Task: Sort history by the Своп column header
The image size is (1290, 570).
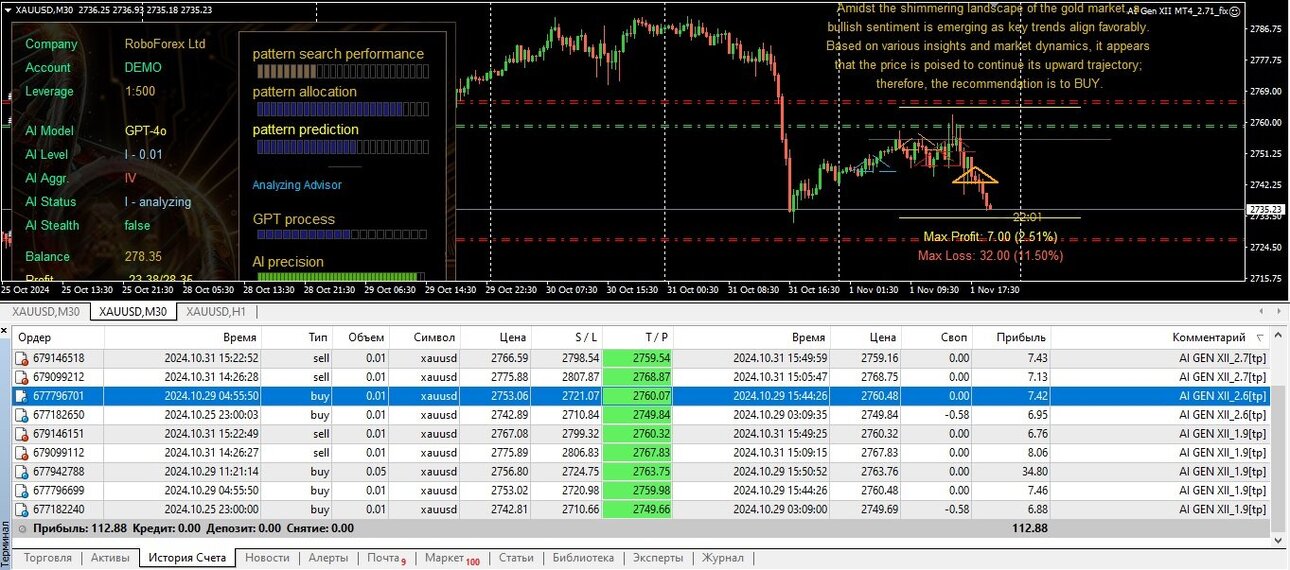Action: click(x=953, y=338)
